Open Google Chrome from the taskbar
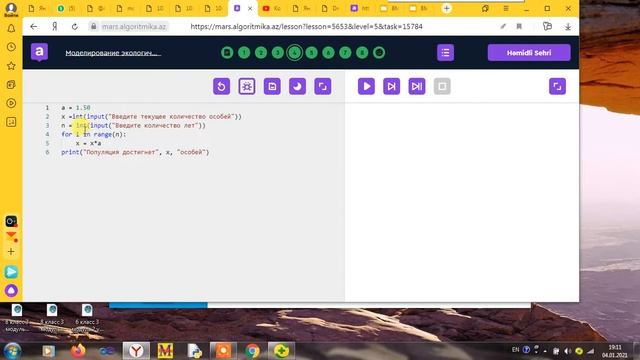640x360 pixels. [252, 351]
